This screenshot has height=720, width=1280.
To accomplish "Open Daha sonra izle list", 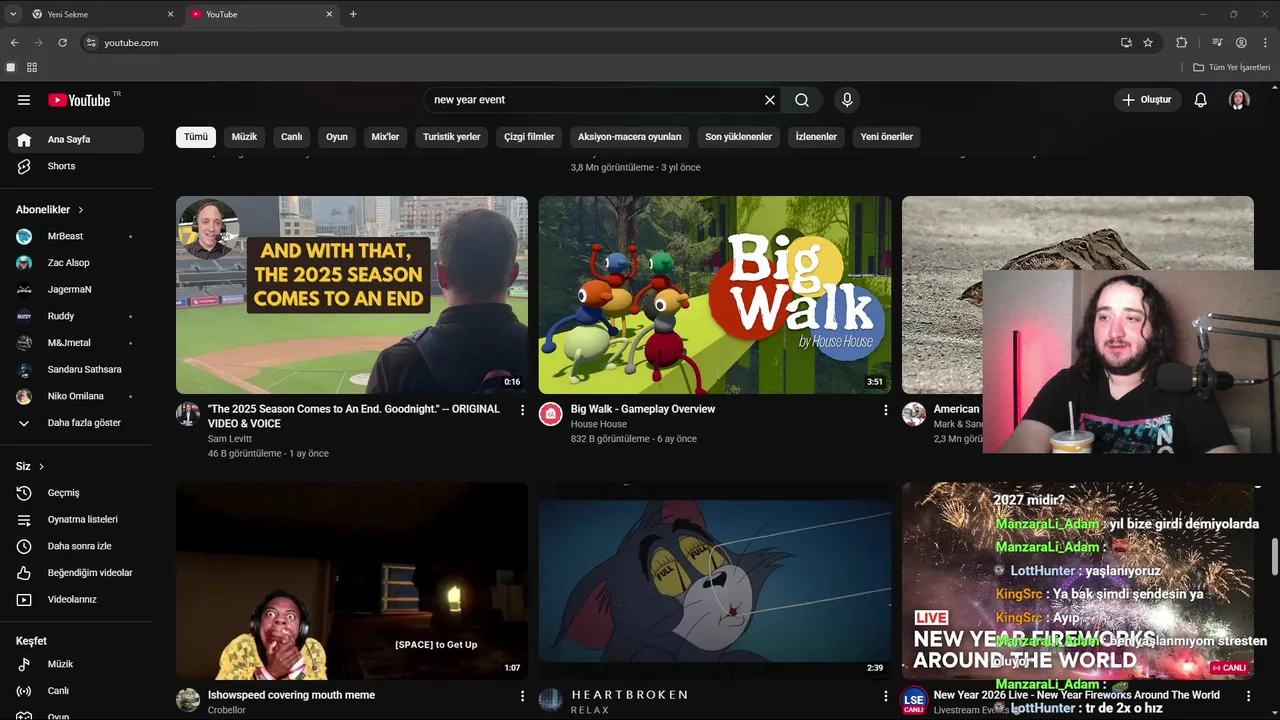I will [x=76, y=546].
